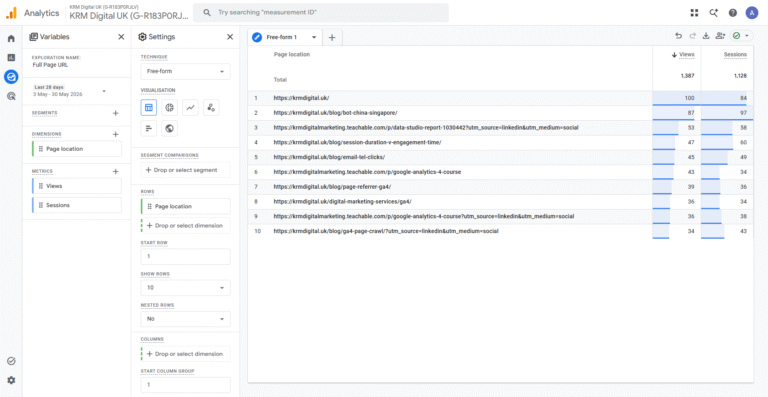This screenshot has height=397, width=768.
Task: Close the Variables panel
Action: click(x=121, y=37)
